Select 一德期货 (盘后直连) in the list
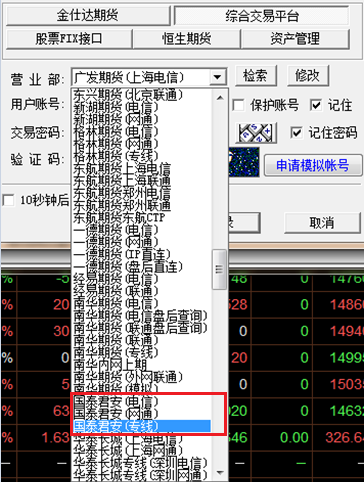The width and height of the screenshot is (364, 482). [142, 267]
